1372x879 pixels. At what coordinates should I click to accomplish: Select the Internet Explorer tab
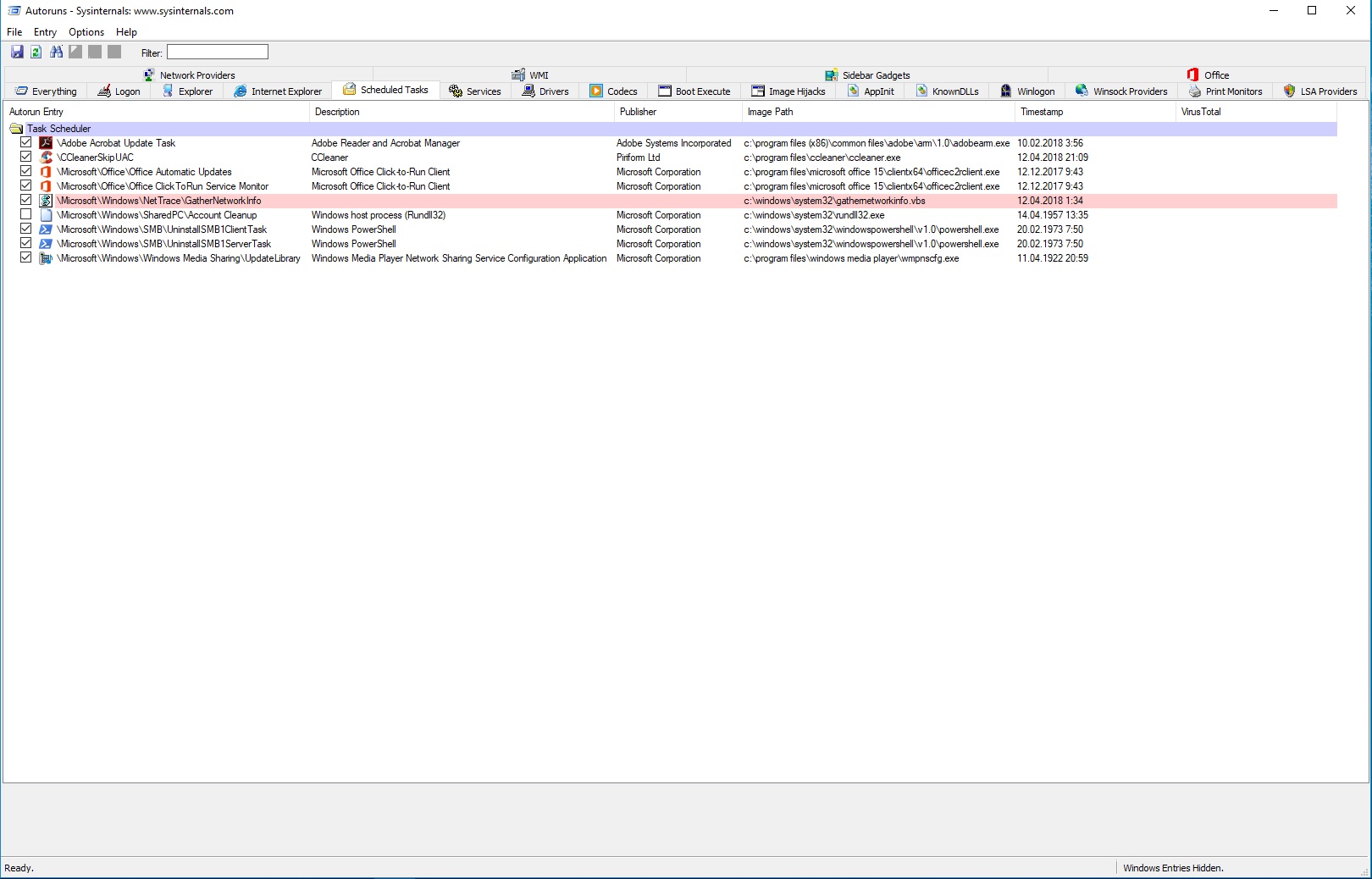[x=279, y=91]
